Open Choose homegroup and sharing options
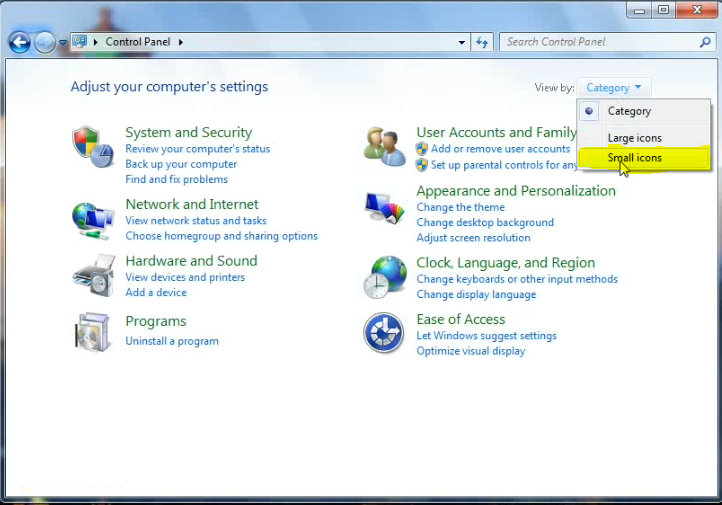 pos(221,236)
